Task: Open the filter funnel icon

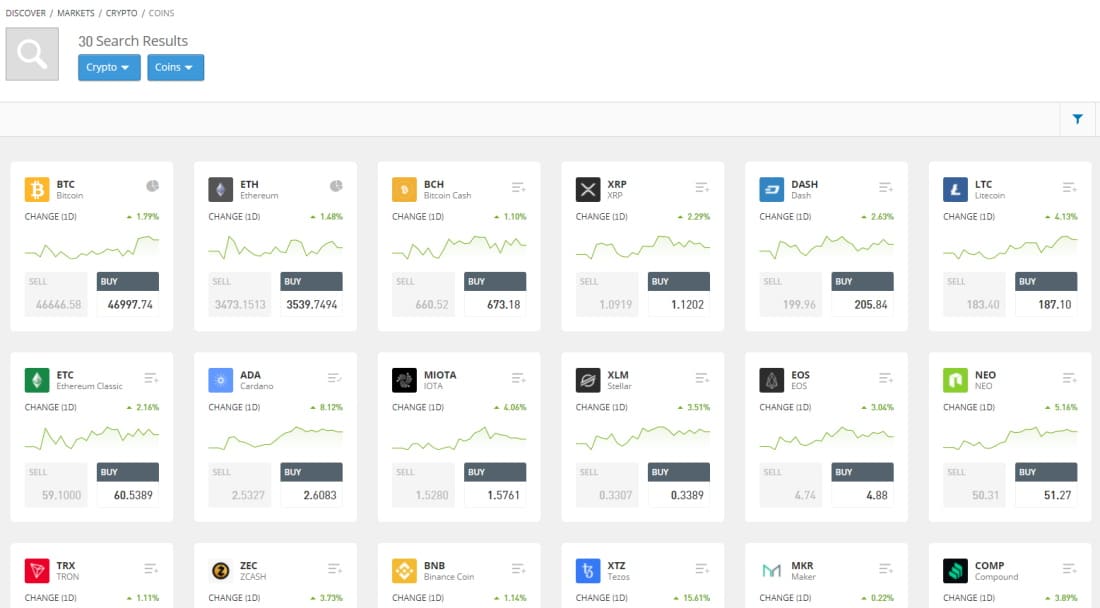Action: (1078, 119)
